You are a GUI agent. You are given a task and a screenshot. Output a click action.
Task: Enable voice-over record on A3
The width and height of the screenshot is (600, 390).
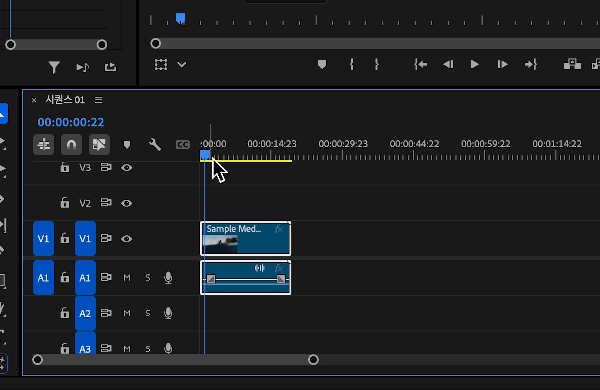click(168, 348)
